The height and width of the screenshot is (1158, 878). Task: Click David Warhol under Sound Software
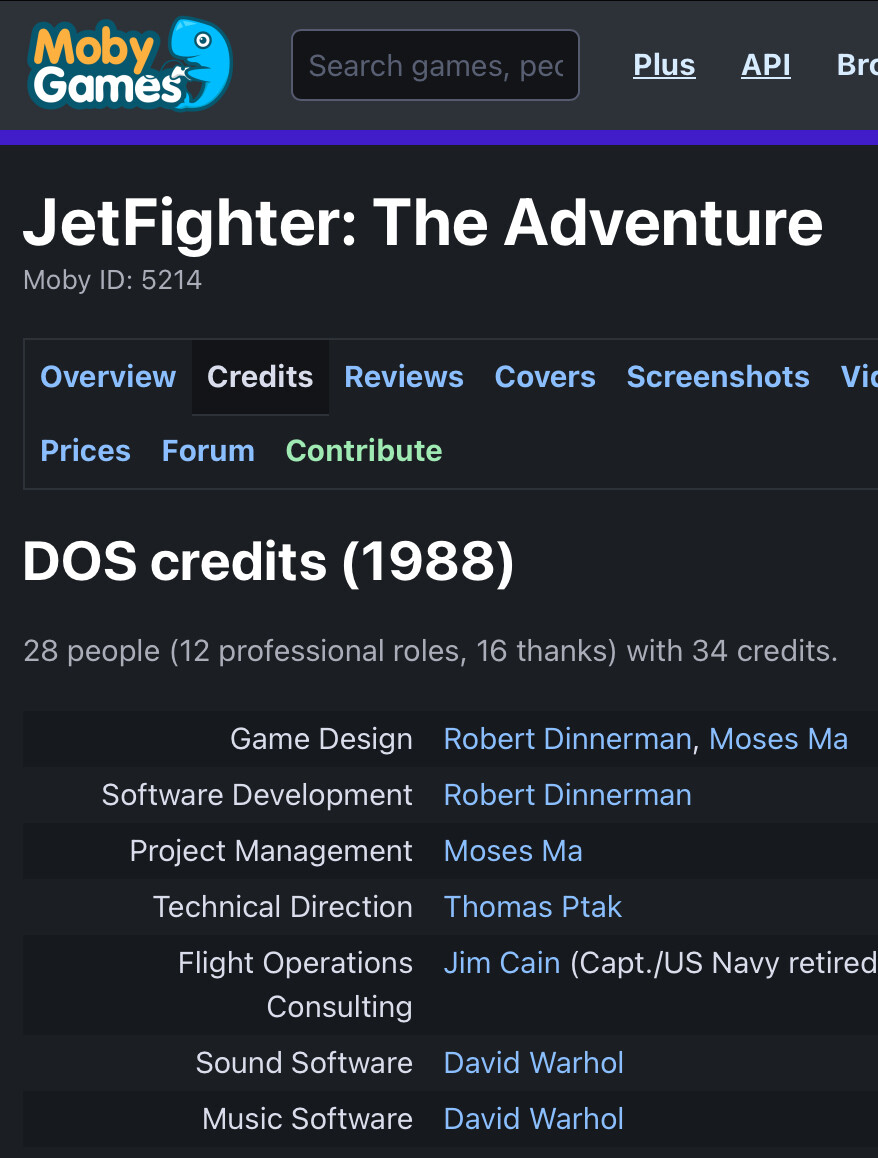[533, 1063]
